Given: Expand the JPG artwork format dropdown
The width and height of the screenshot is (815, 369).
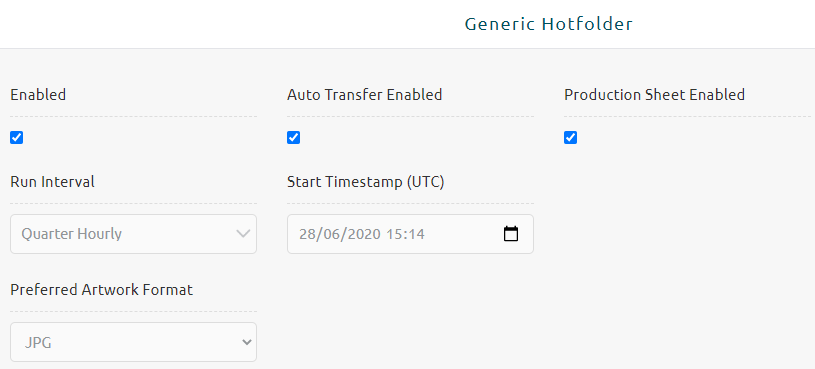Looking at the screenshot, I should coord(134,342).
